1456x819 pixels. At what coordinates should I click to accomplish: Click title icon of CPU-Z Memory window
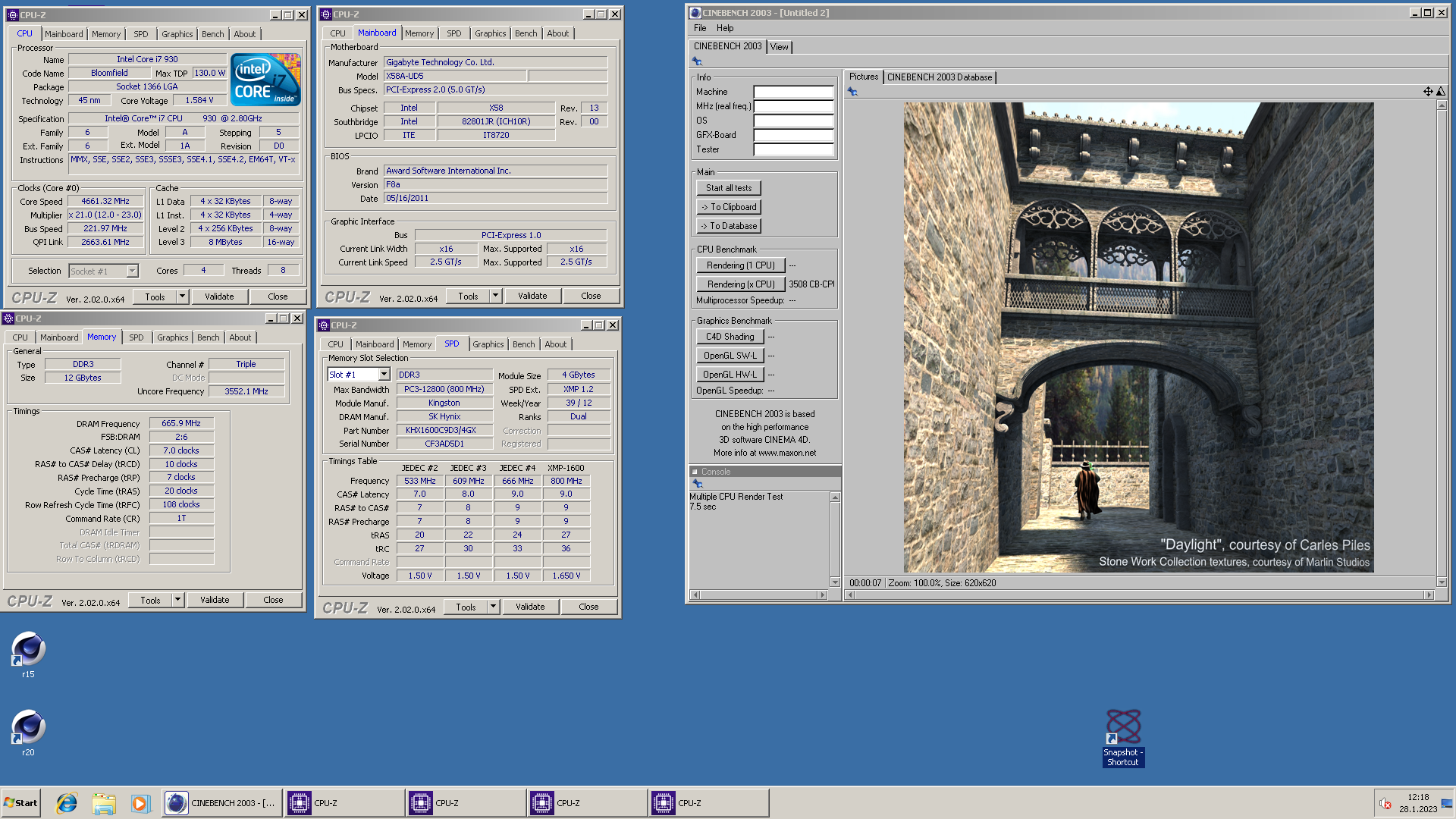coord(8,318)
